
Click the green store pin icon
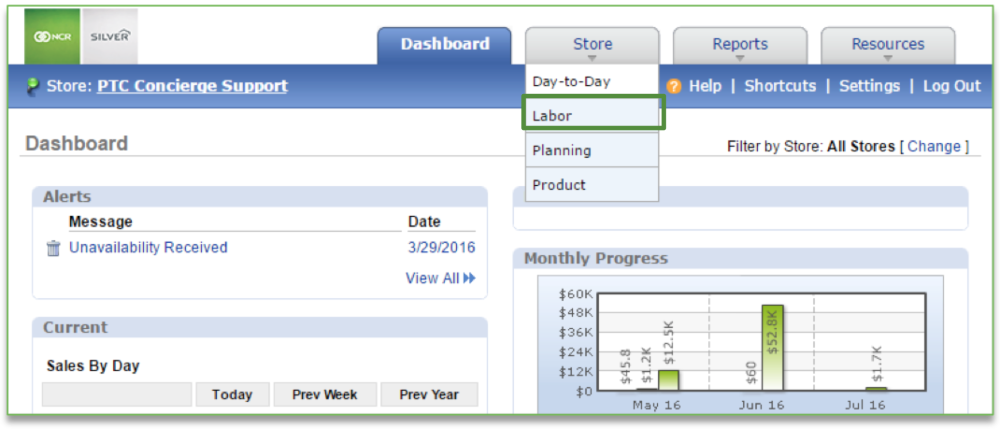point(34,86)
